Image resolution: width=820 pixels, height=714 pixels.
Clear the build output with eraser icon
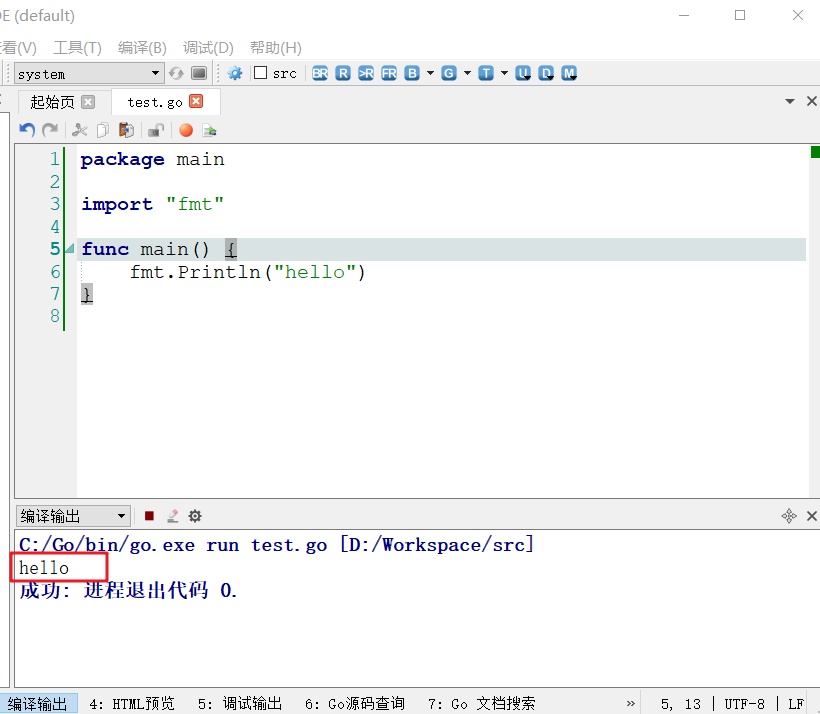point(172,516)
